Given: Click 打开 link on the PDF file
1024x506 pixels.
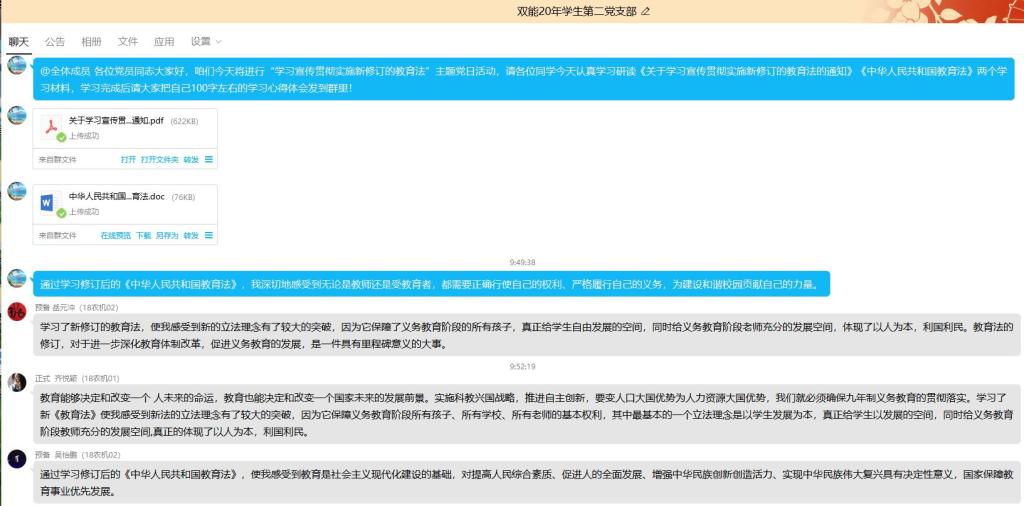Looking at the screenshot, I should tap(128, 159).
